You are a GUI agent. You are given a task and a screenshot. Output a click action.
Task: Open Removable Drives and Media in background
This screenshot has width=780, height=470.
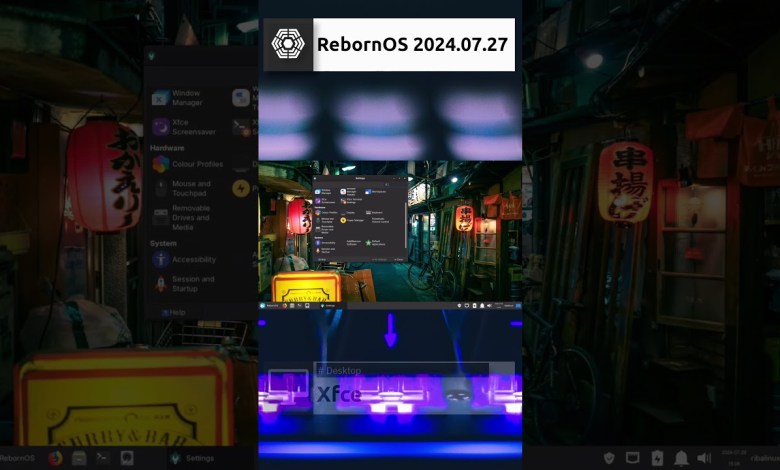(x=182, y=217)
